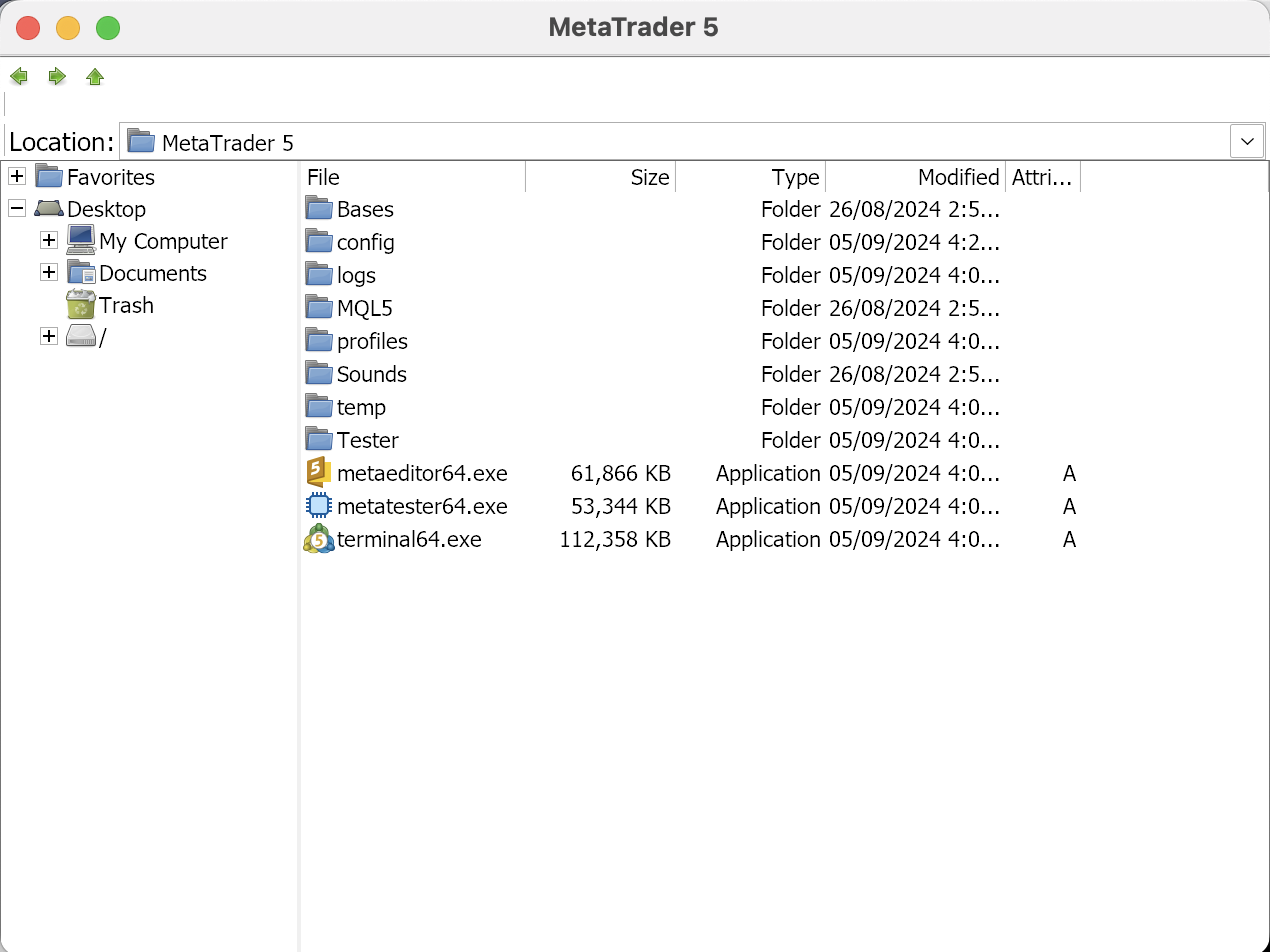The image size is (1270, 952).
Task: Expand the root / drive node
Action: click(x=49, y=337)
